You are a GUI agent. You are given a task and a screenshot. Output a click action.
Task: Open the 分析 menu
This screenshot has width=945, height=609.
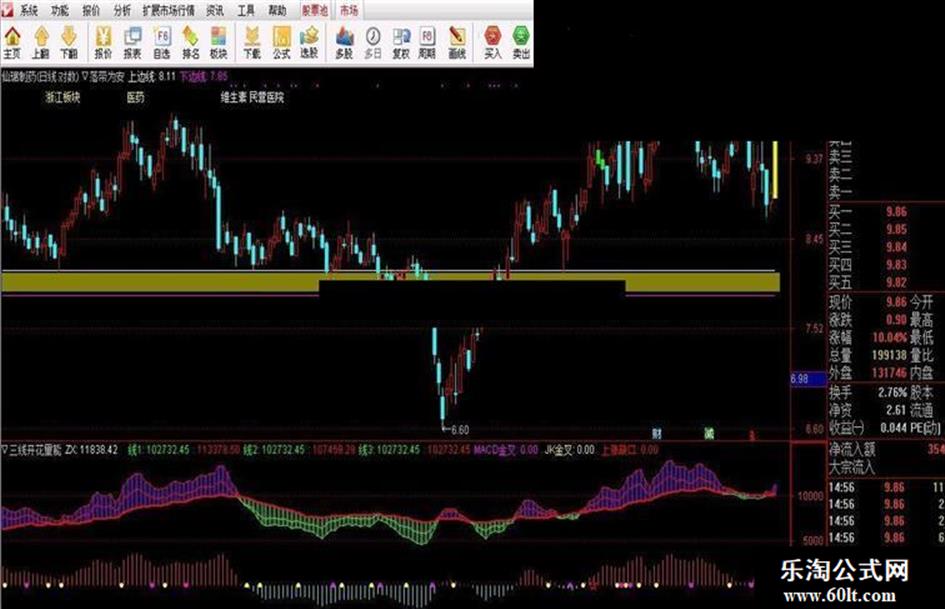(x=122, y=10)
